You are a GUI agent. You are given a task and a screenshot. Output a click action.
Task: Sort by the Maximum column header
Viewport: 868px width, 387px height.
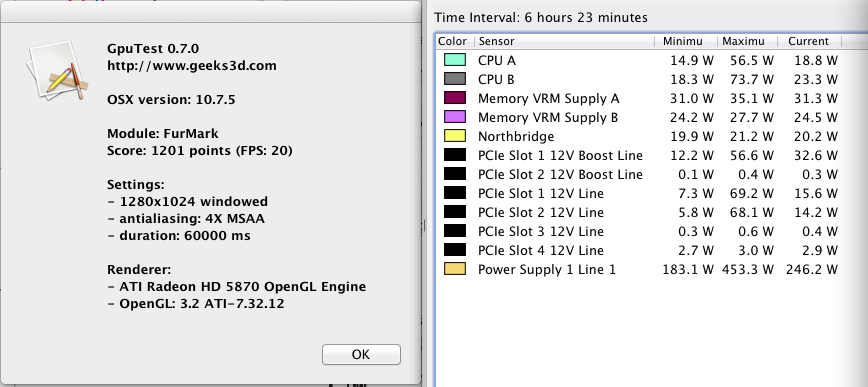[747, 41]
